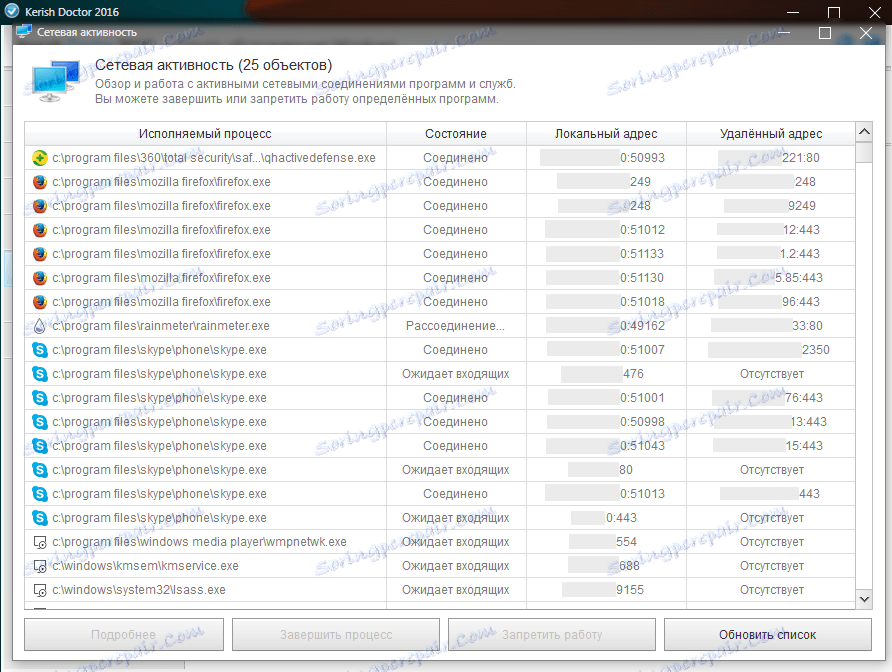The width and height of the screenshot is (892, 672).
Task: Click local address cell ending 688
Action: click(x=606, y=566)
